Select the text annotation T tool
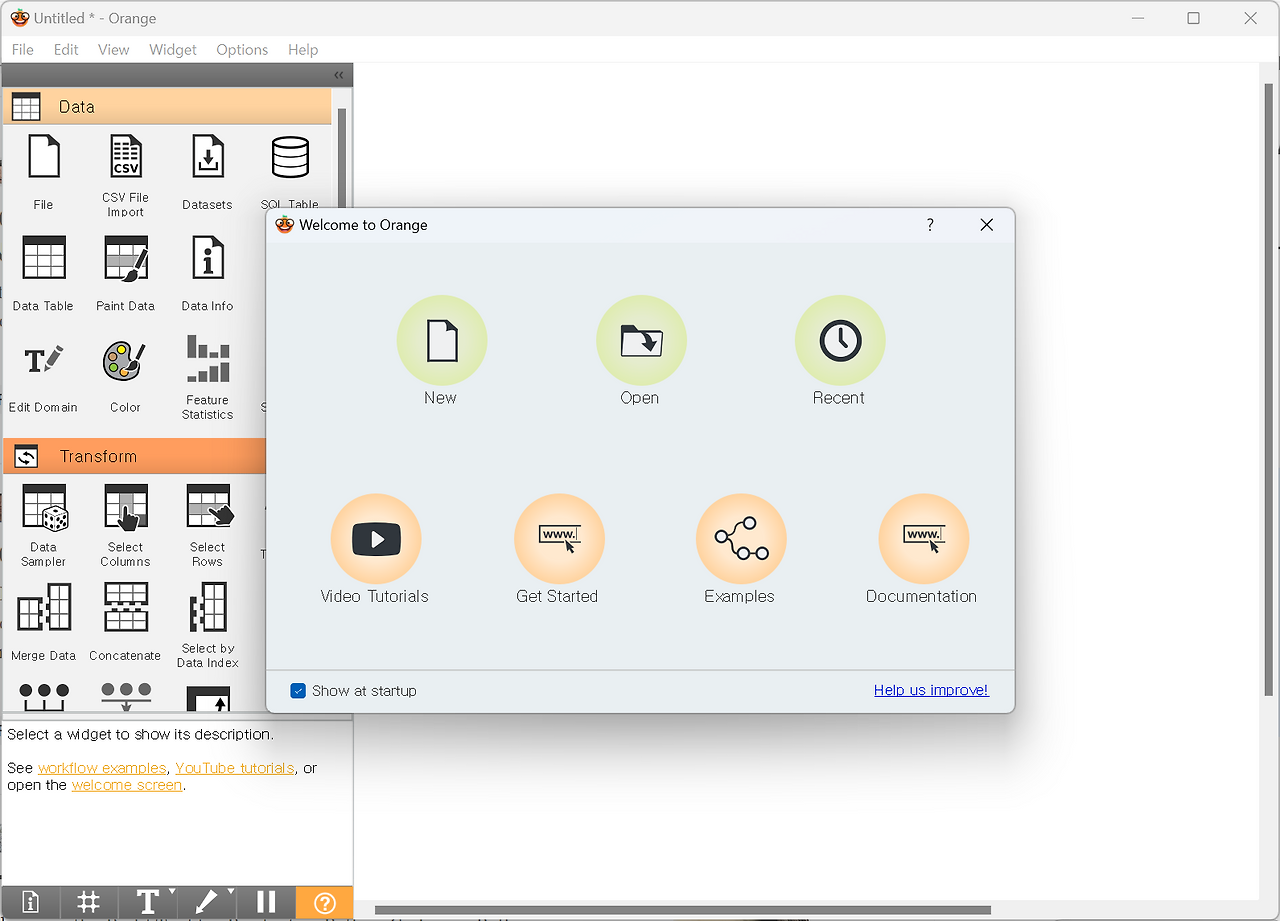Screen dimensions: 1280x921 [x=148, y=902]
